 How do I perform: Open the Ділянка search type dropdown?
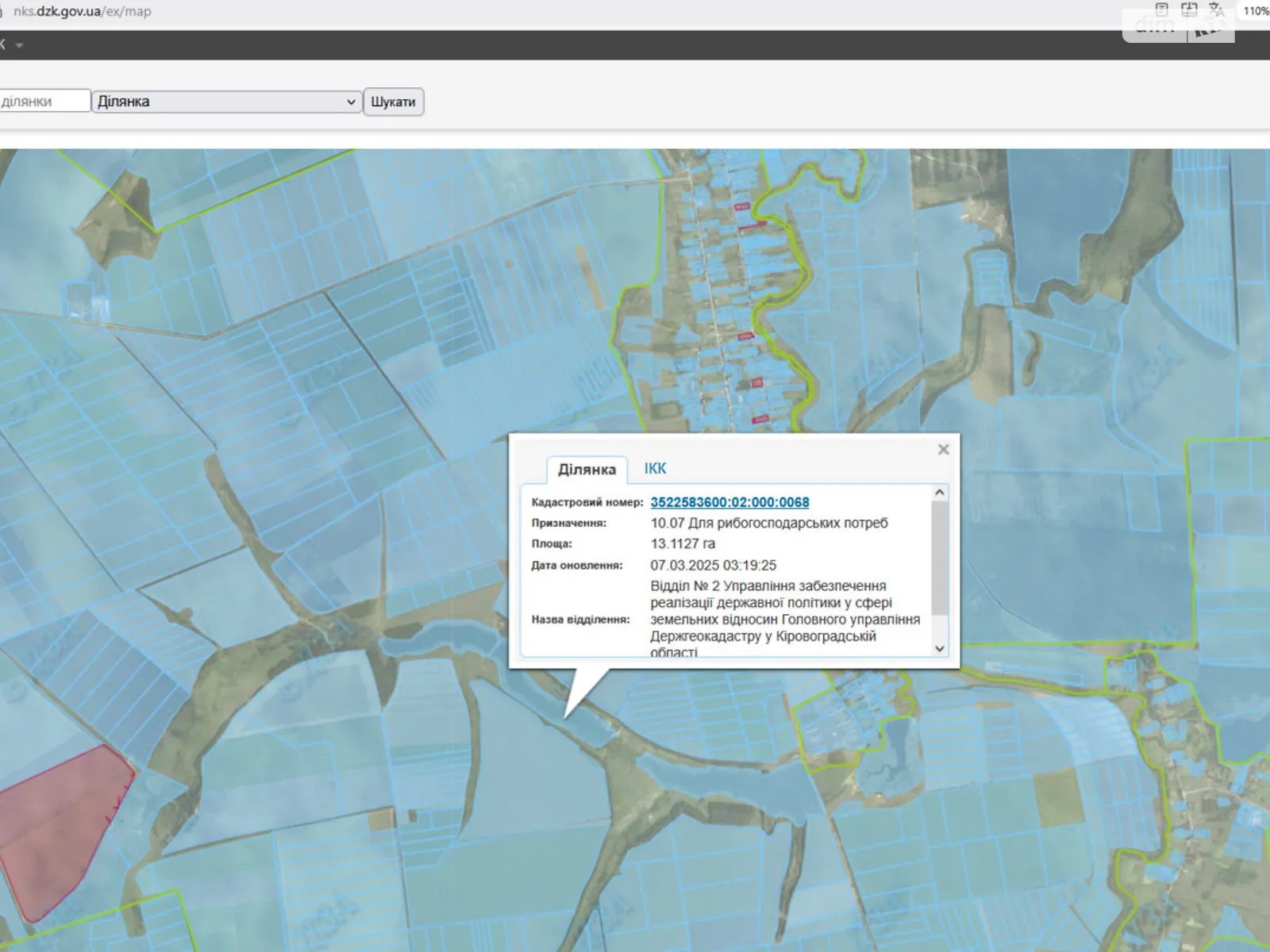[227, 102]
